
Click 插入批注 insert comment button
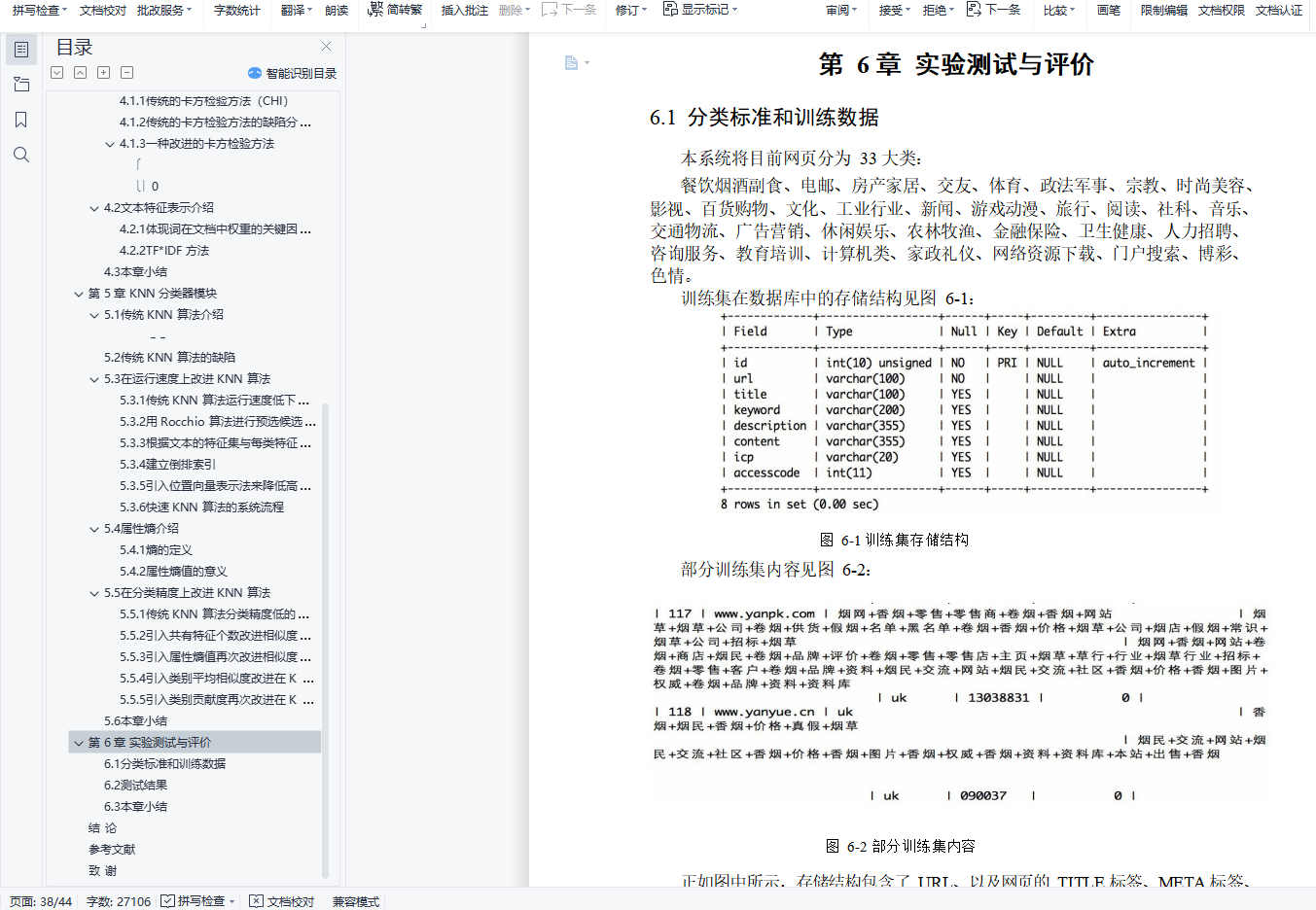pyautogui.click(x=465, y=10)
